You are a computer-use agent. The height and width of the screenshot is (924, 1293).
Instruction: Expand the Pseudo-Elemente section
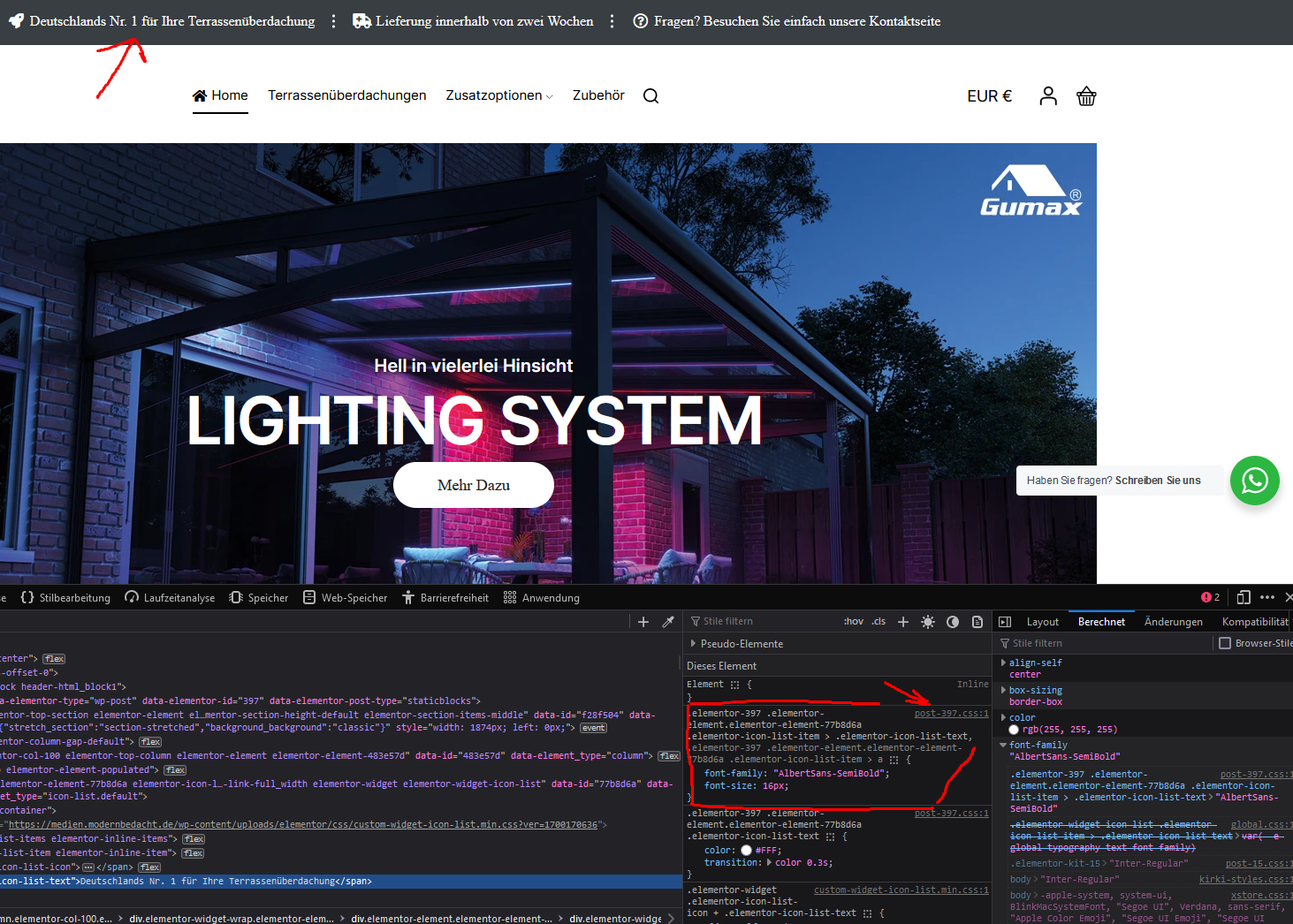693,644
